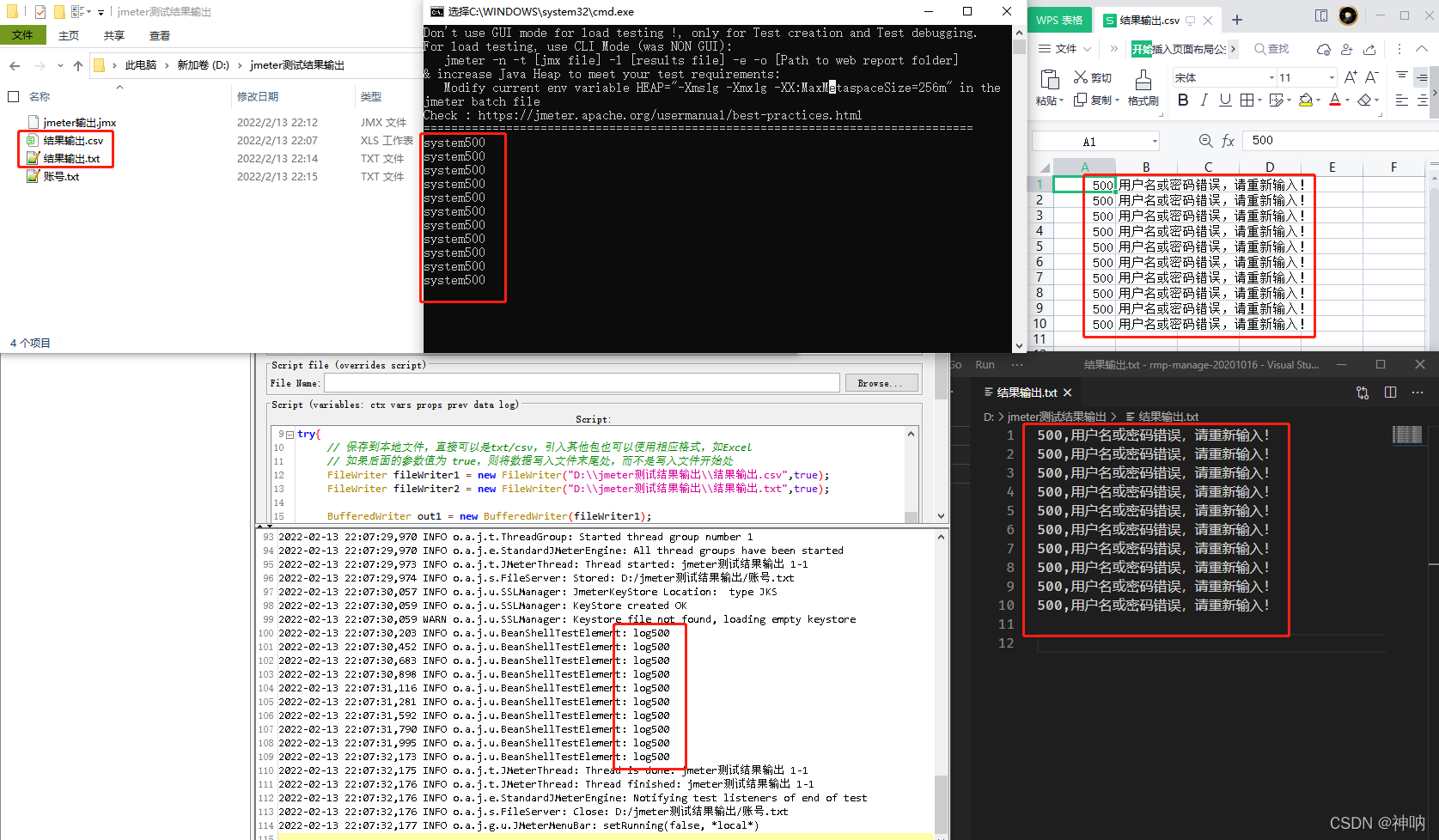Click the Script File Name input field
This screenshot has height=840, width=1439.
click(582, 383)
